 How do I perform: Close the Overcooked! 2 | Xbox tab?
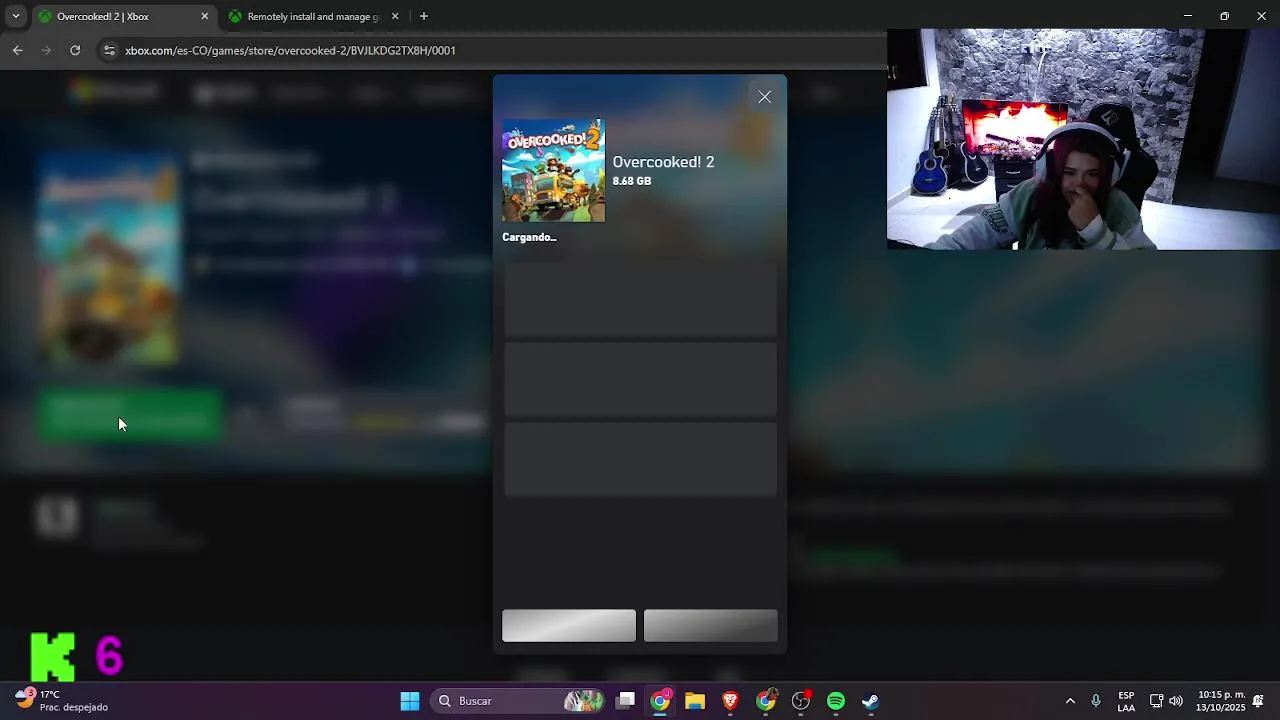(205, 16)
